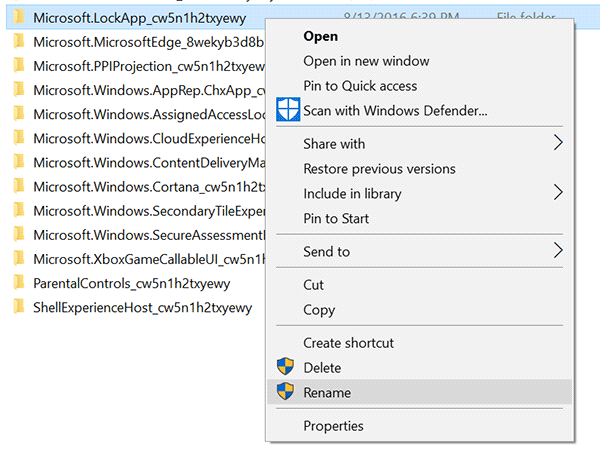Image resolution: width=600 pixels, height=466 pixels.
Task: Click the ParentalControls folder icon
Action: click(x=18, y=283)
